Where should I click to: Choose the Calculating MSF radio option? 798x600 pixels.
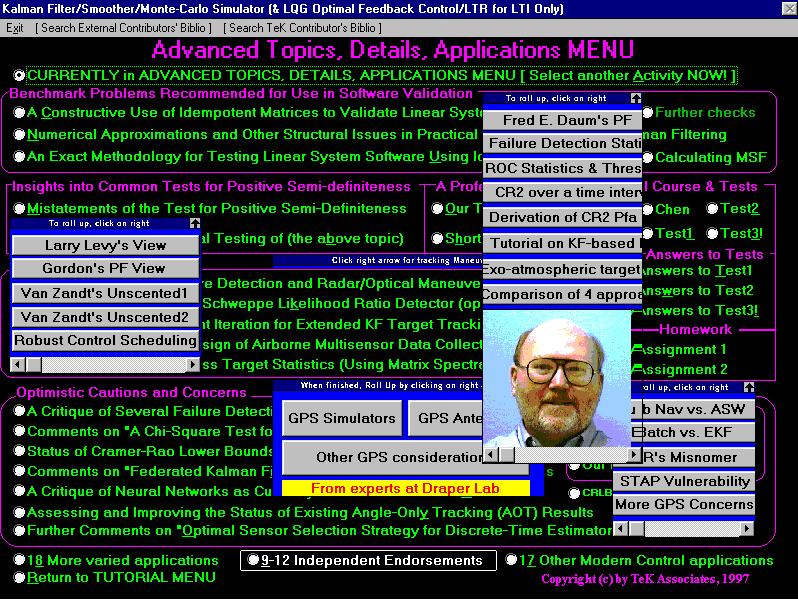tap(648, 157)
